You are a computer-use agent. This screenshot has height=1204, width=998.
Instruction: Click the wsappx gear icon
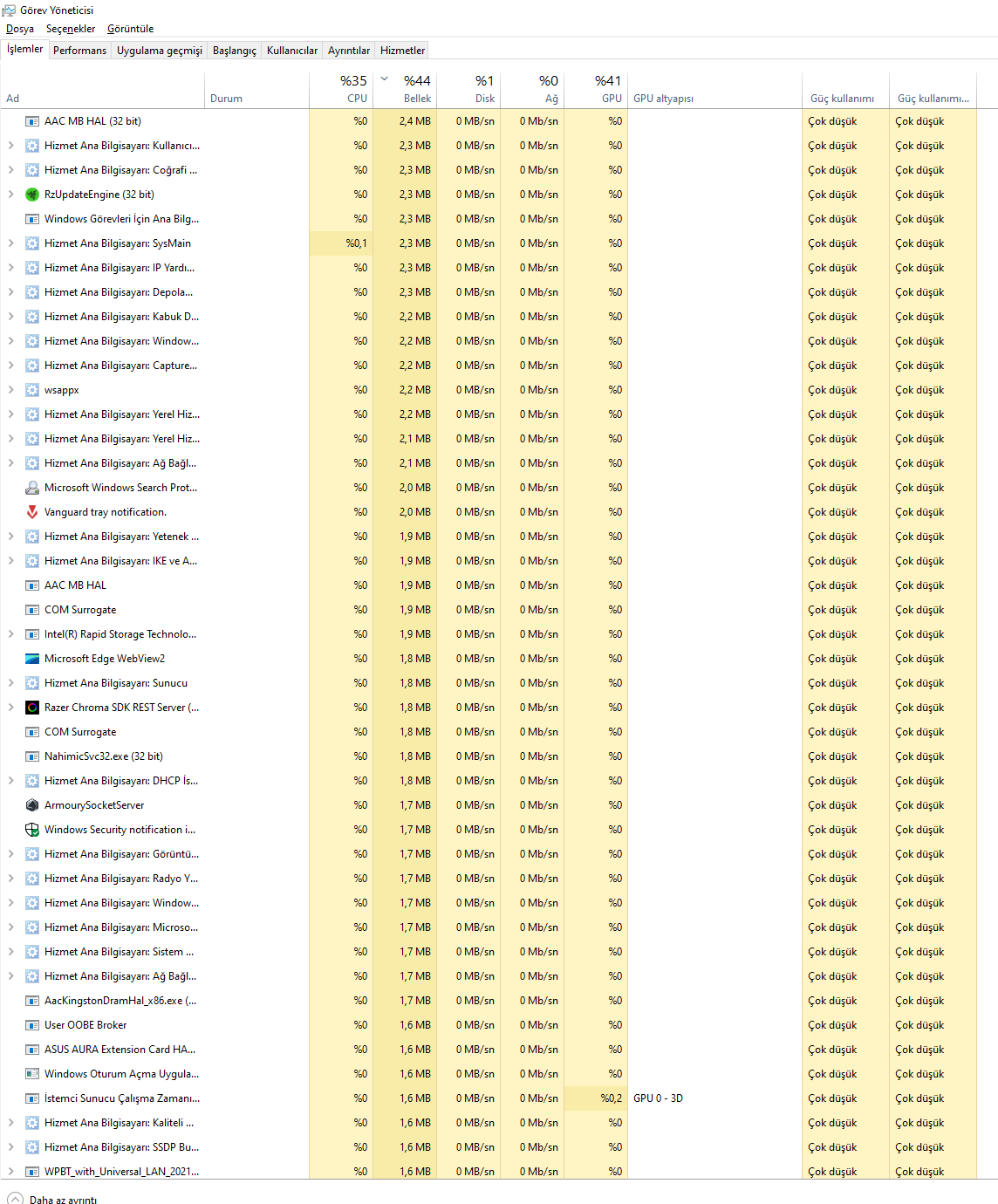(32, 390)
